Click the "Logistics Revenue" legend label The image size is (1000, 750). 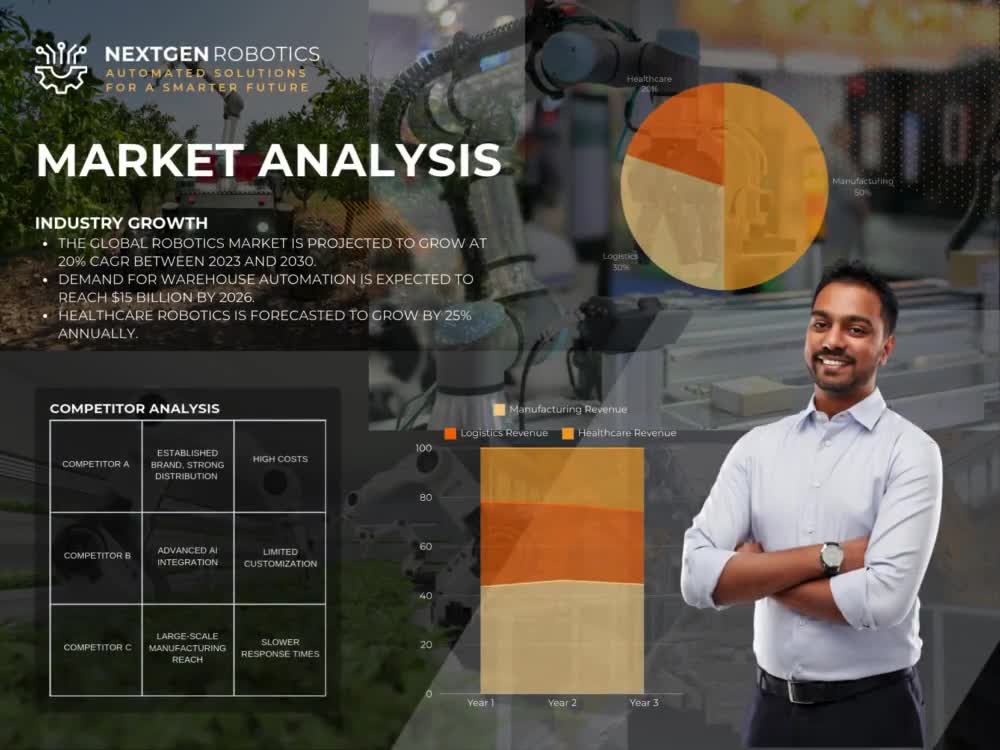click(504, 434)
